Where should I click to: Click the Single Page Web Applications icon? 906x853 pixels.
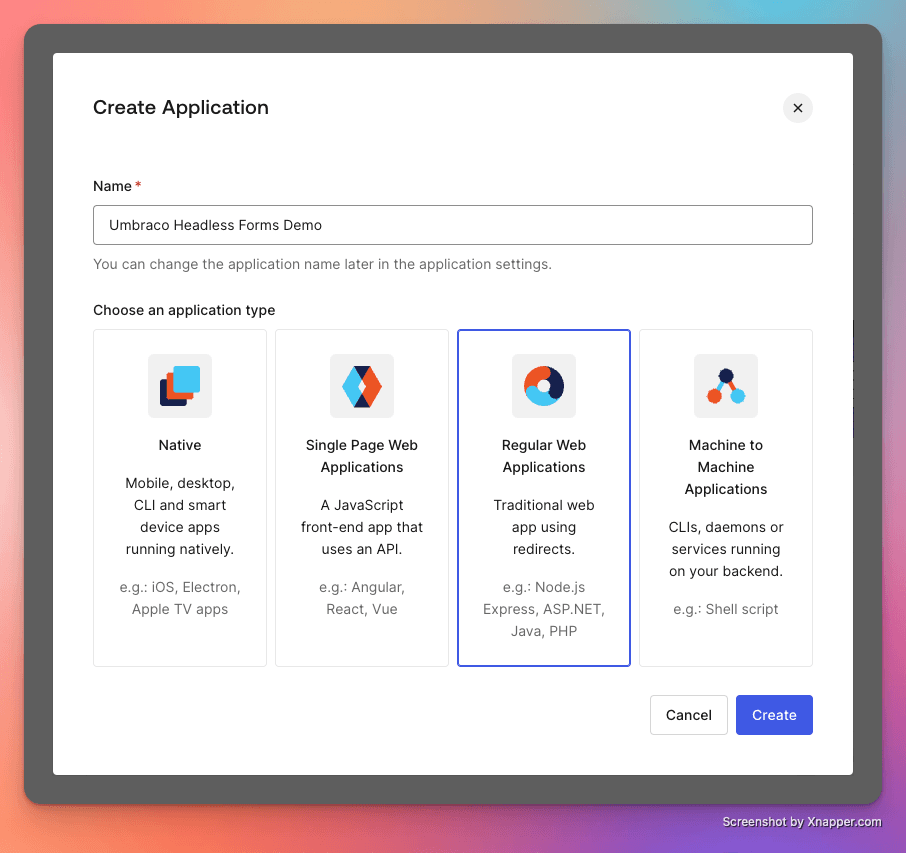361,386
